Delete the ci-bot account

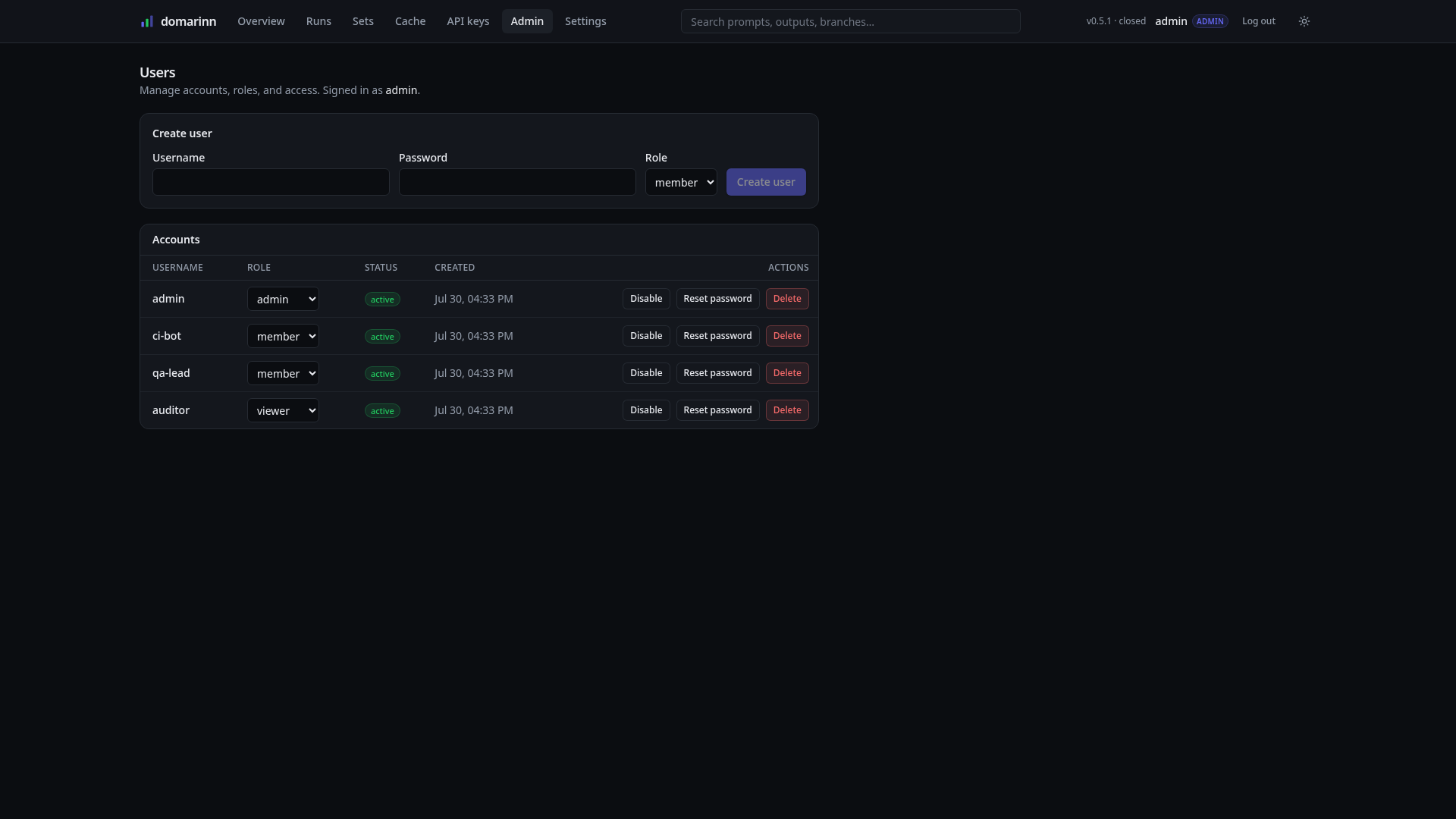787,336
